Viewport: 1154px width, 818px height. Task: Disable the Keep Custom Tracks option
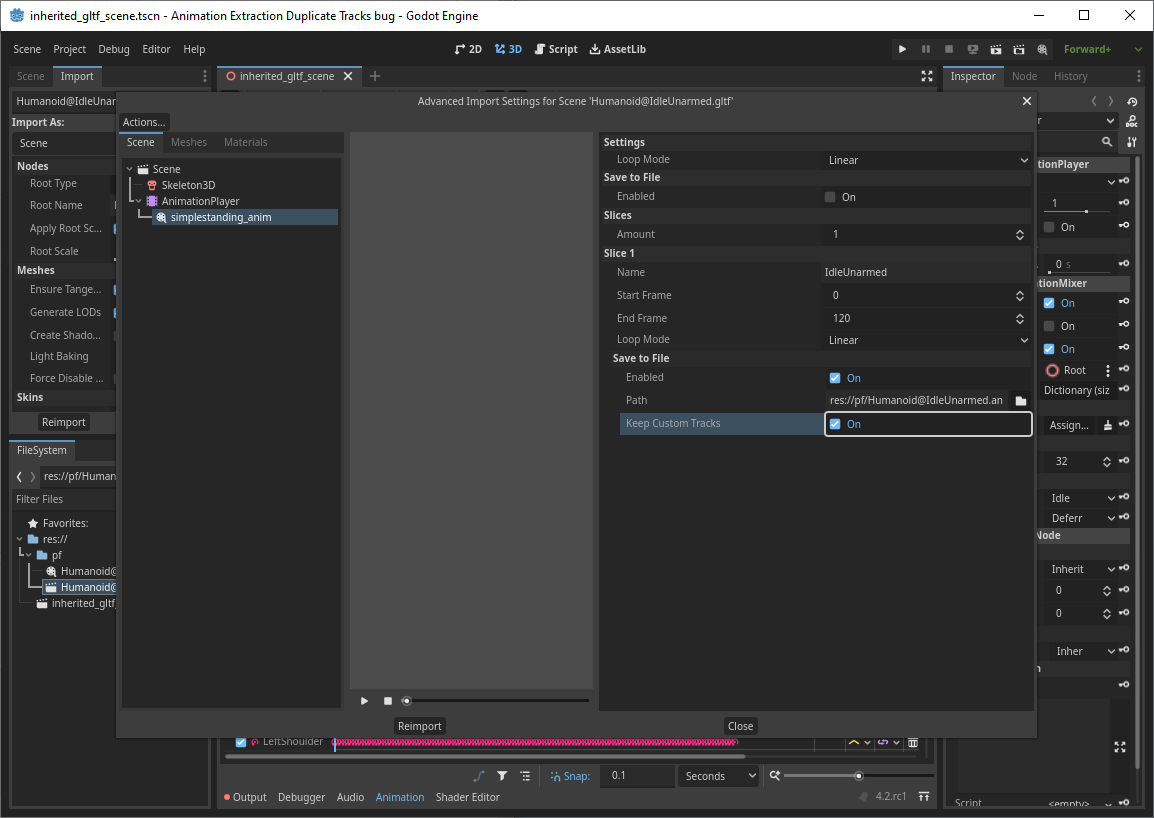(x=835, y=423)
